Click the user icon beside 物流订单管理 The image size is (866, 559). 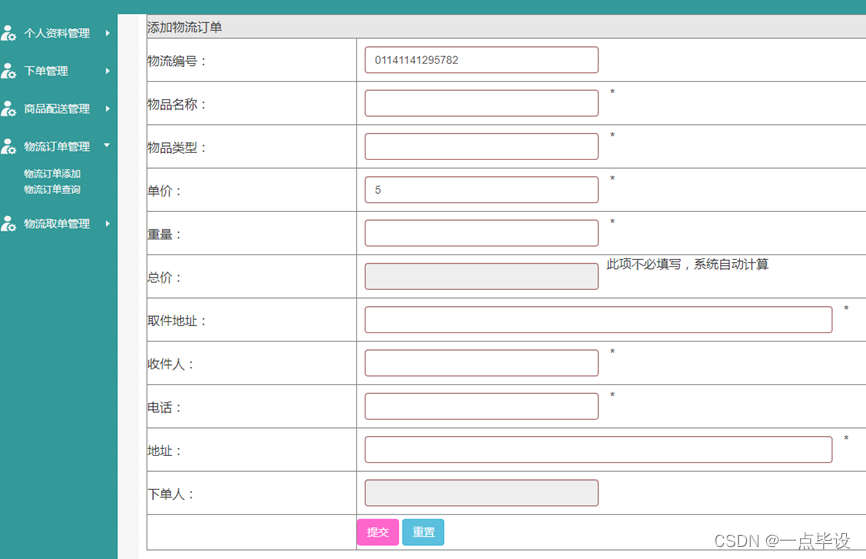click(8, 146)
